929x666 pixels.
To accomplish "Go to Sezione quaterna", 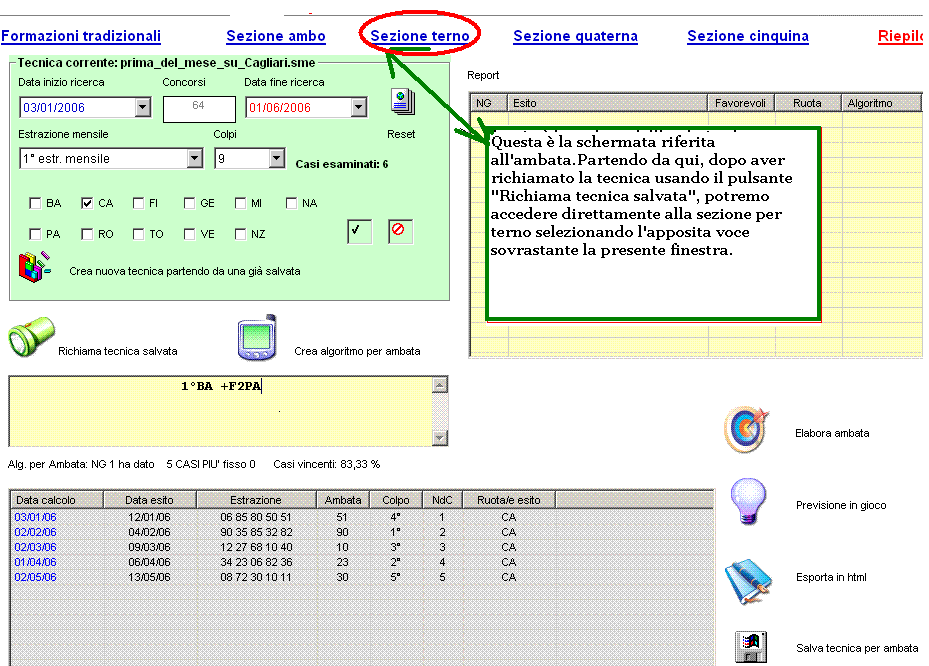I will pos(575,36).
